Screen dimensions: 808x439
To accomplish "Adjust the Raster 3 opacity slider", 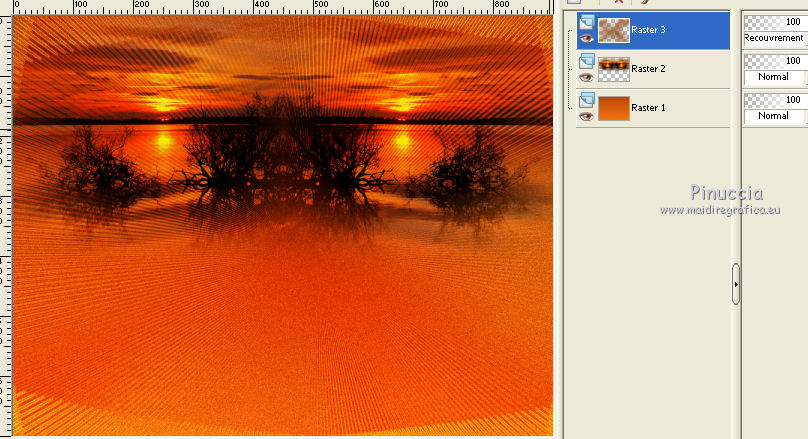I will (x=775, y=22).
